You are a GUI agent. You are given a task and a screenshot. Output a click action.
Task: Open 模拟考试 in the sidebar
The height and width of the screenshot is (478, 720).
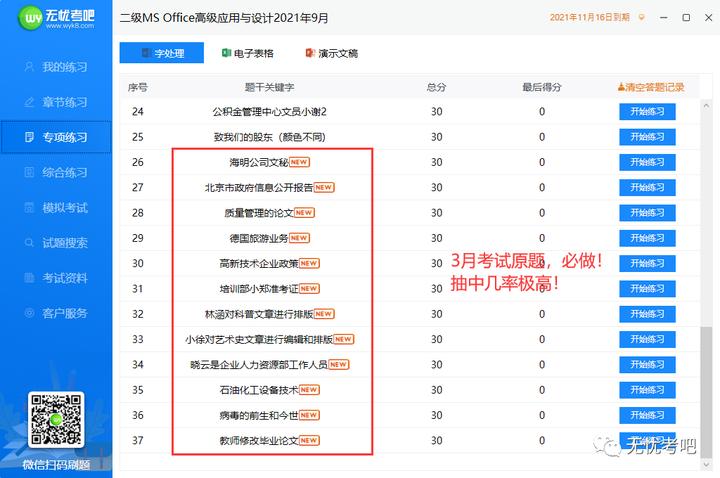coord(56,208)
